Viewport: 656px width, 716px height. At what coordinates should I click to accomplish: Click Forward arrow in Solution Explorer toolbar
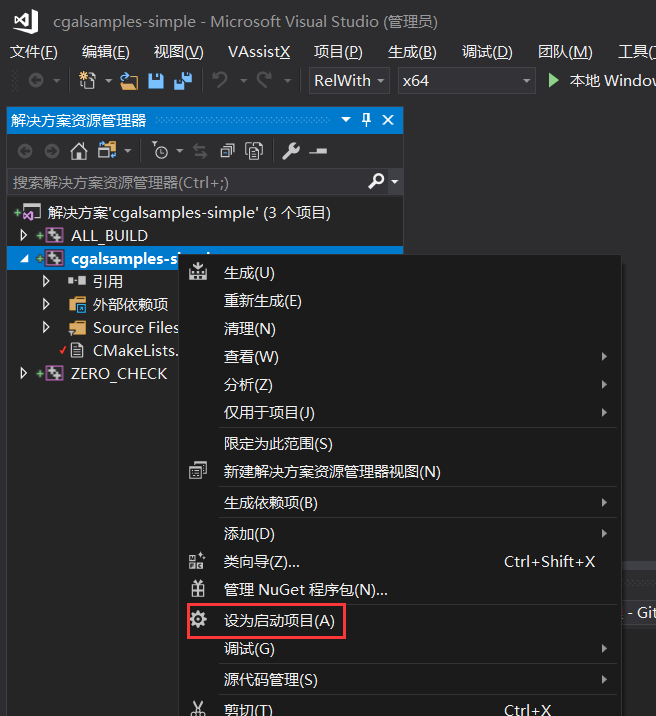point(52,151)
